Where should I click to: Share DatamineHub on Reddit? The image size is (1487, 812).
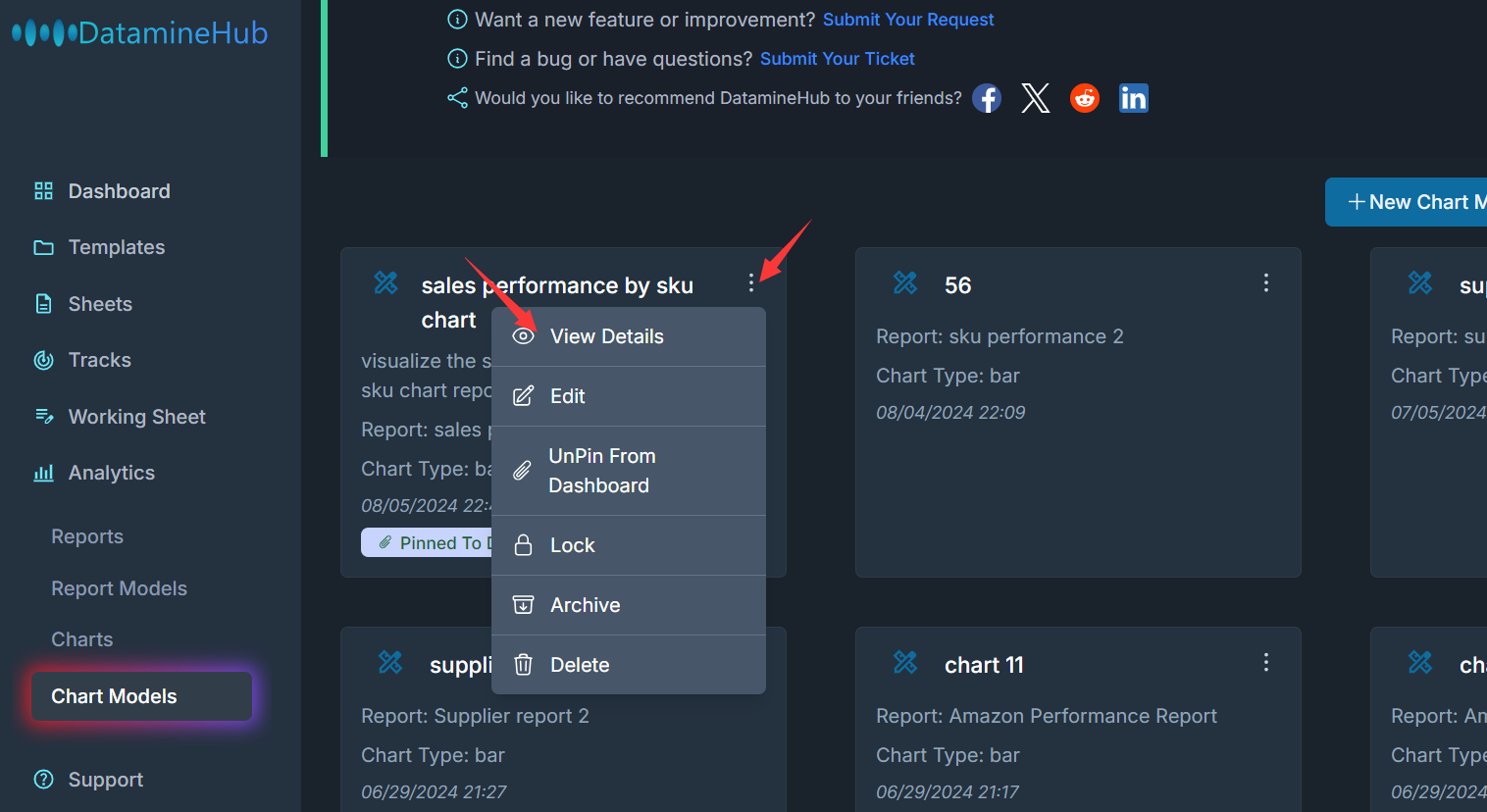1085,98
